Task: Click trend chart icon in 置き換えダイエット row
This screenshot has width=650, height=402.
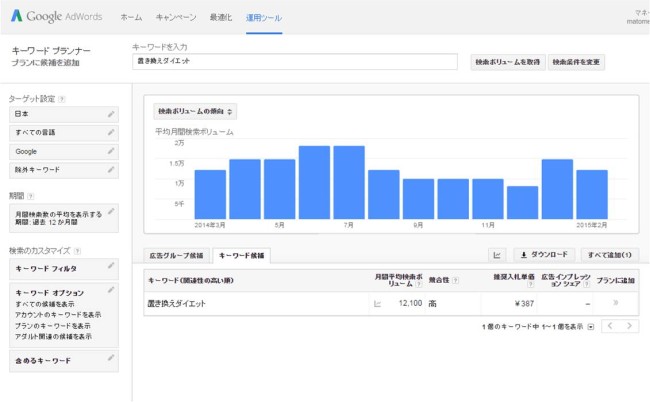Action: pyautogui.click(x=377, y=304)
